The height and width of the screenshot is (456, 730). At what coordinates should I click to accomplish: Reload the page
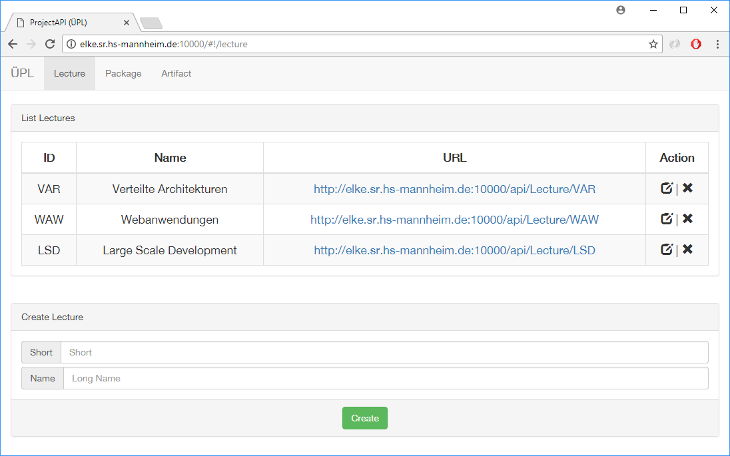tap(50, 44)
